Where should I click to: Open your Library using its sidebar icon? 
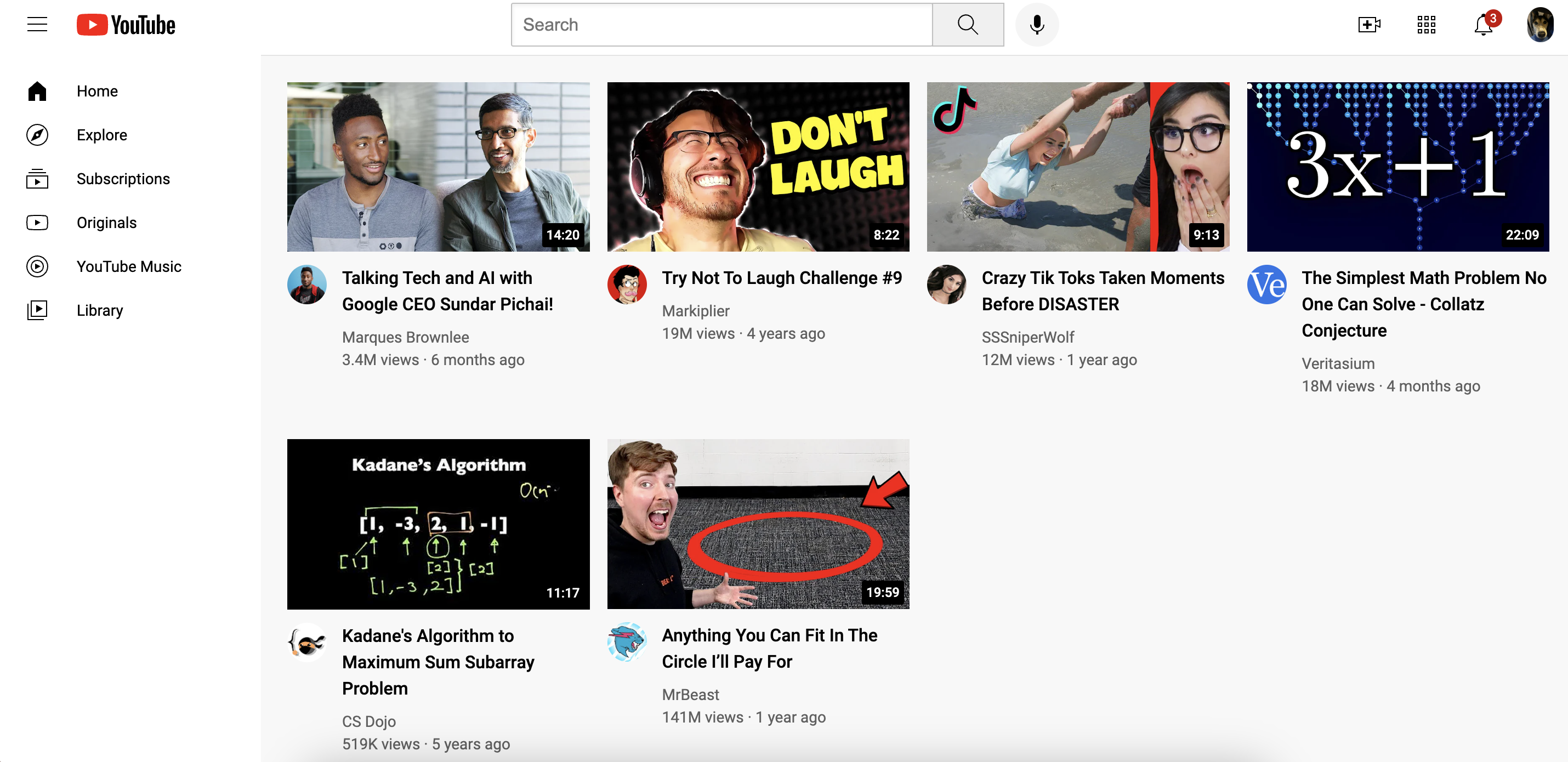coord(37,310)
